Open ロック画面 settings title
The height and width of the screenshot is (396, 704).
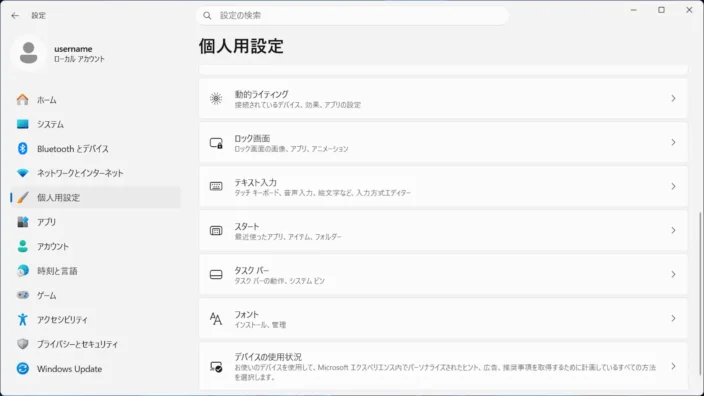click(x=252, y=138)
